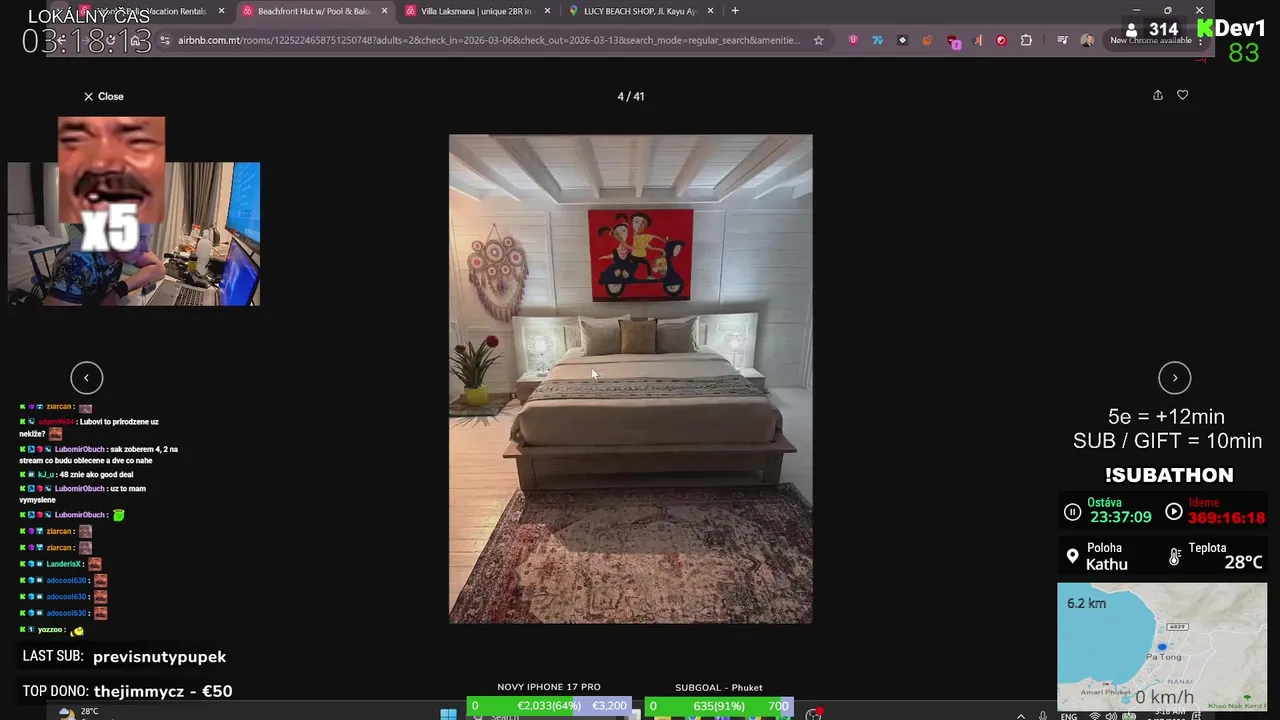Save listing with heart icon
Image resolution: width=1280 pixels, height=720 pixels.
pos(1182,95)
